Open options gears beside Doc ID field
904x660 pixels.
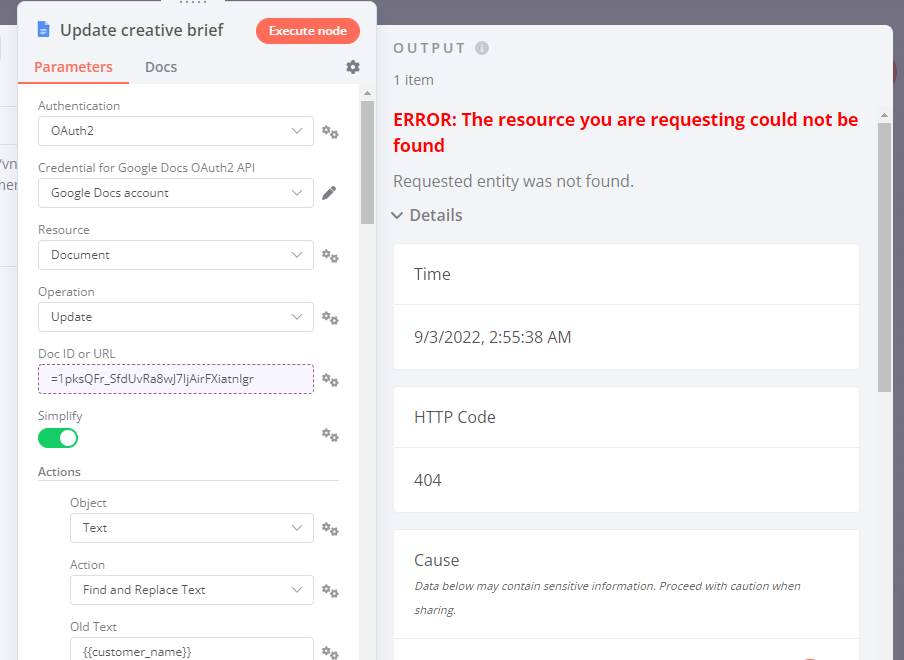click(330, 380)
